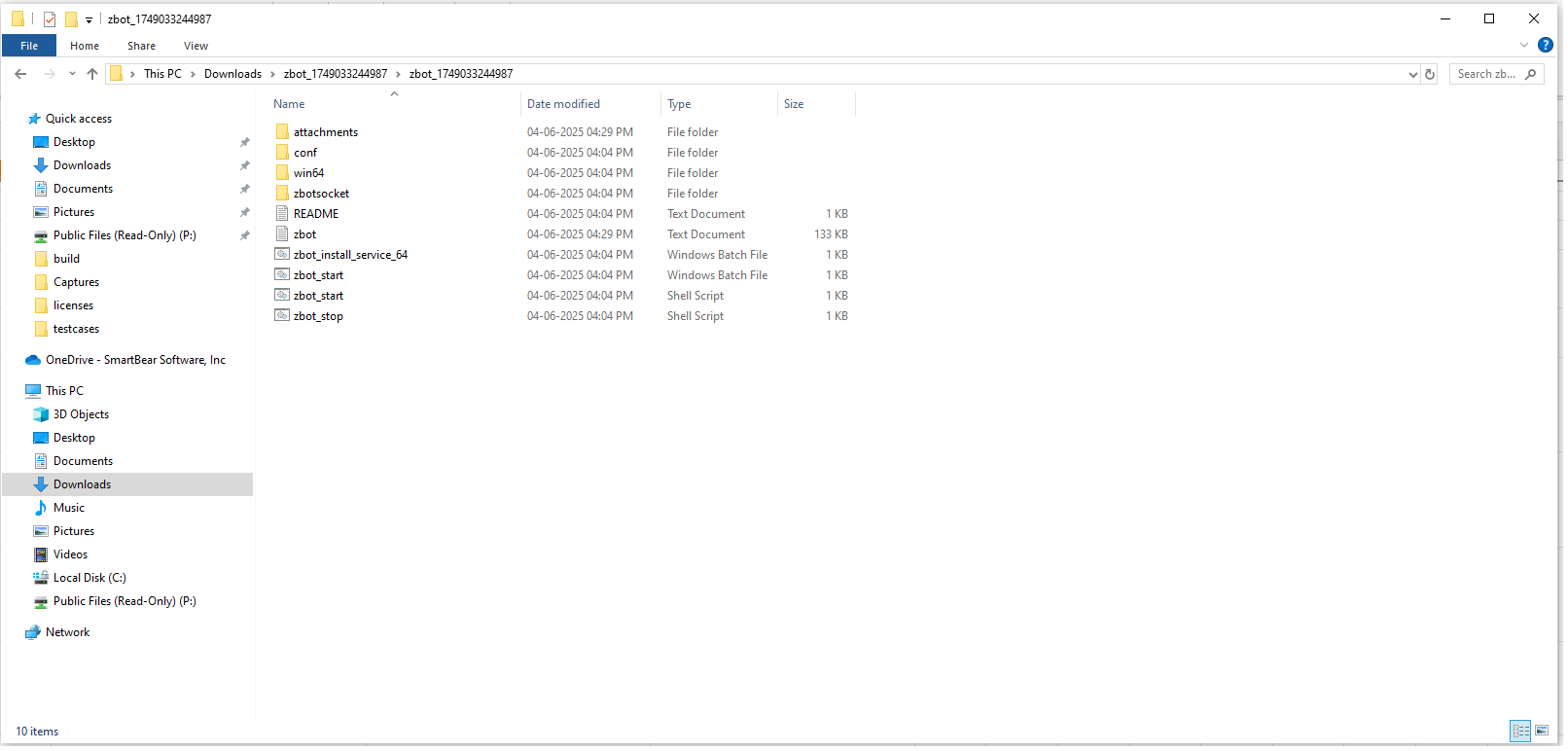Switch to large icons view in status bar

[1542, 731]
